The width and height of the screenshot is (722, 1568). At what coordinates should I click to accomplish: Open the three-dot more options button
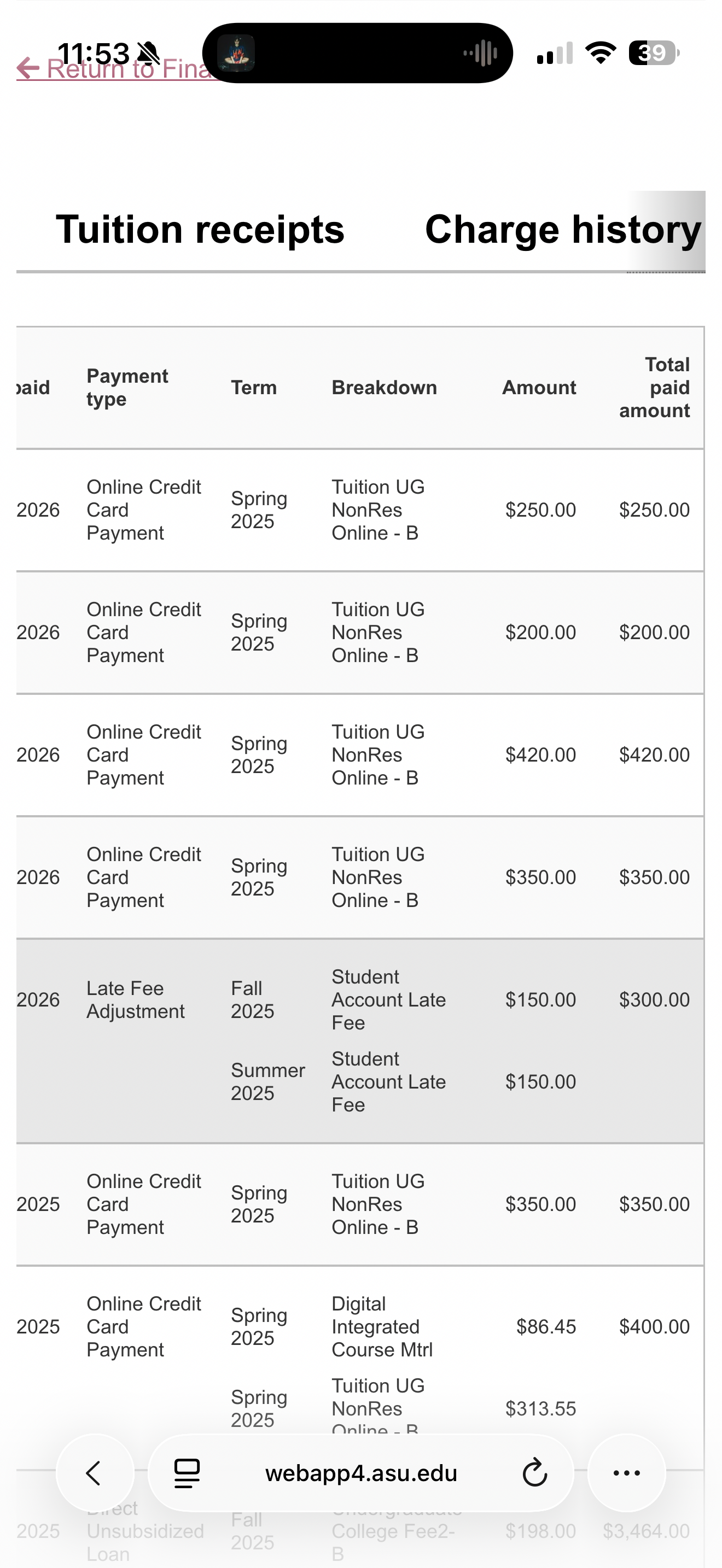tap(626, 1473)
